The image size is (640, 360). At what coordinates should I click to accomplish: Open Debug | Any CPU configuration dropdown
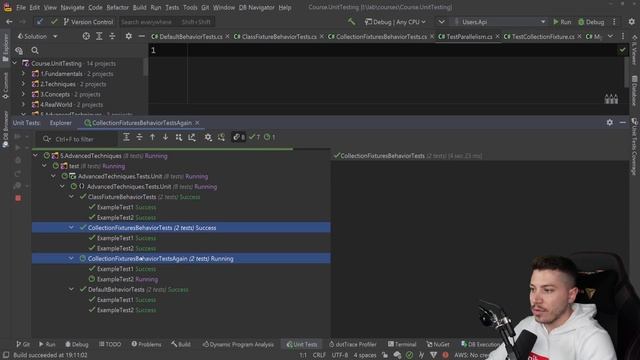(x=395, y=22)
